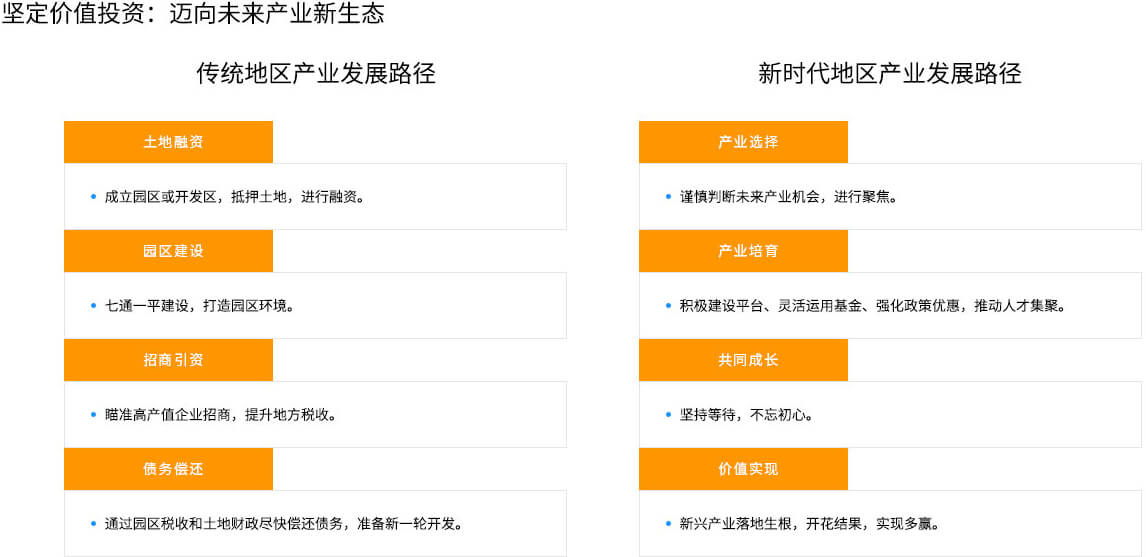
Task: Select the 价值实现 orange header
Action: (x=743, y=469)
